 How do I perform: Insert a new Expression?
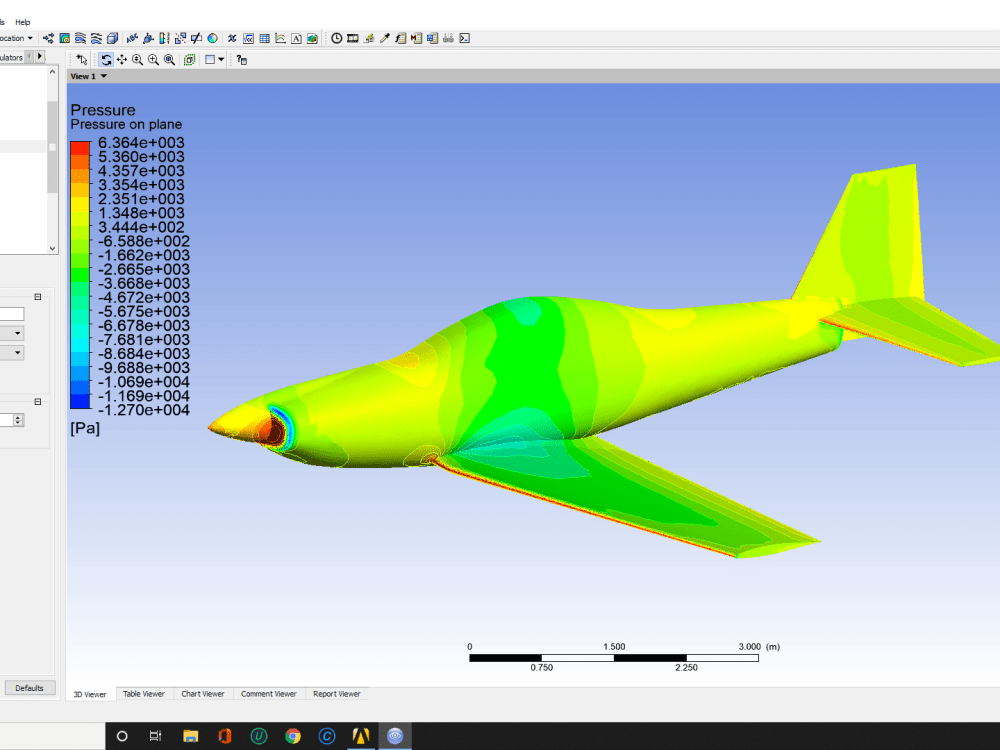tap(248, 38)
